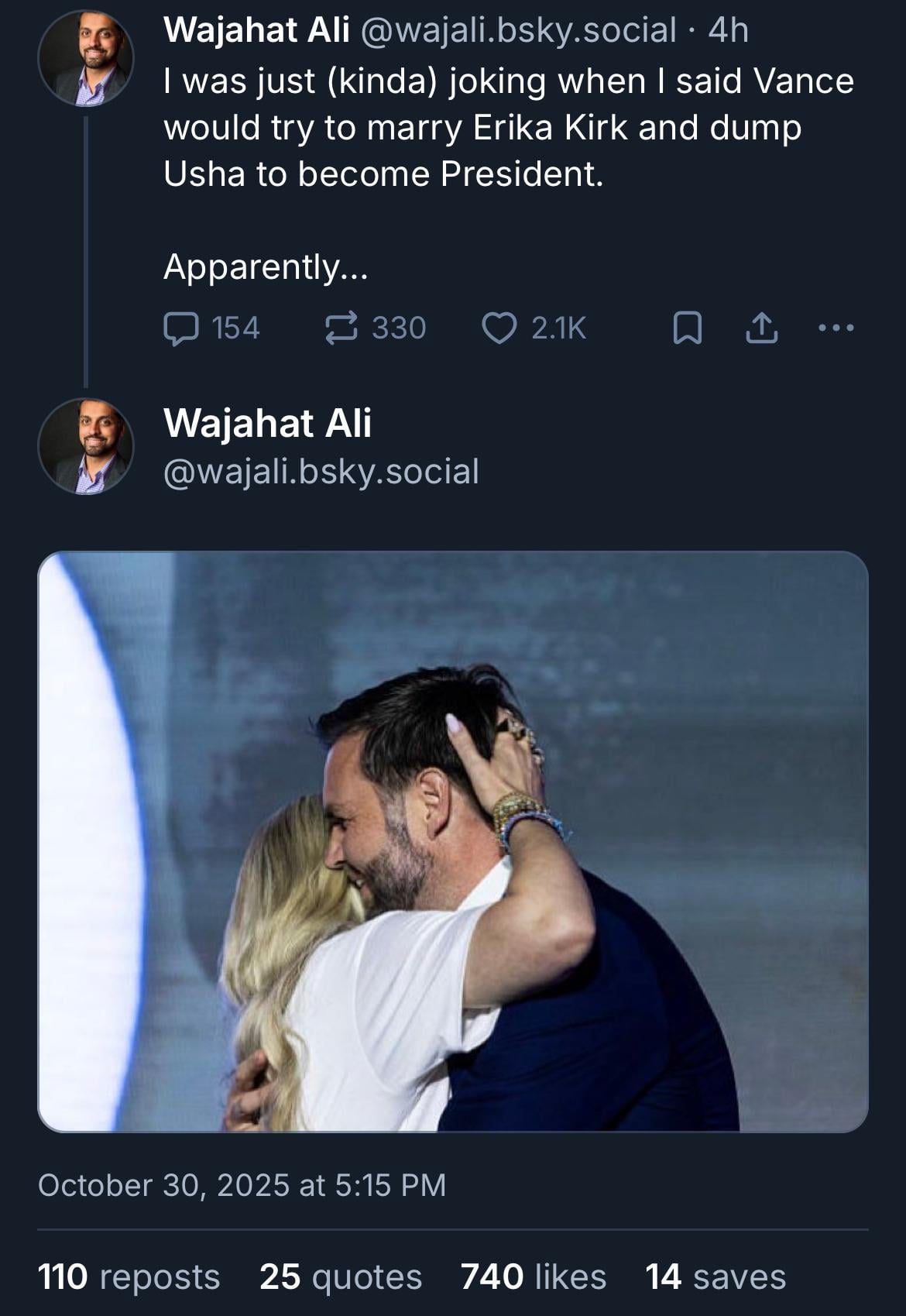Viewport: 906px width, 1316px height.
Task: Click the October 30, 2025 timestamp
Action: click(x=242, y=1185)
